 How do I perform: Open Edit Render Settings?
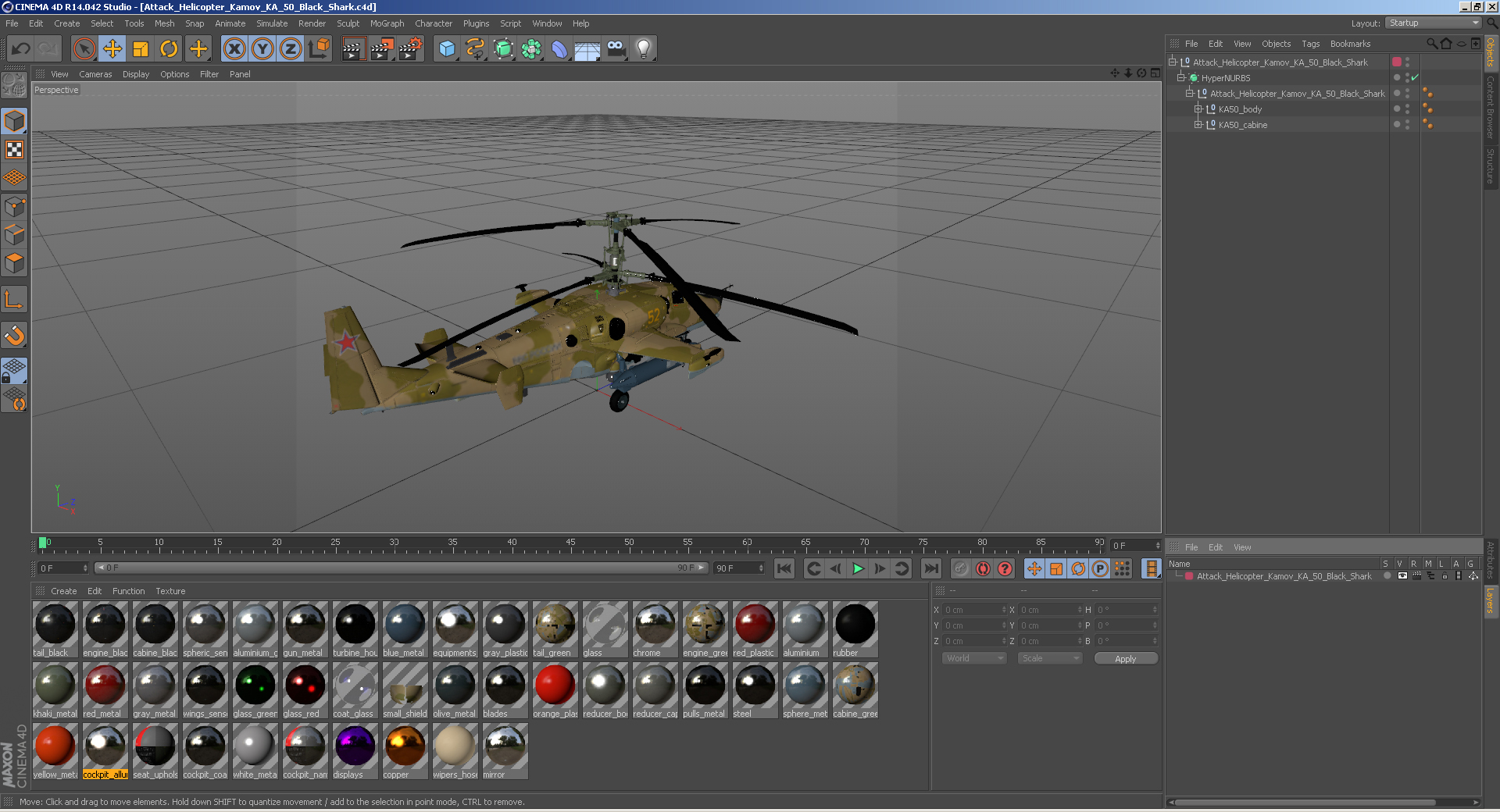(410, 49)
